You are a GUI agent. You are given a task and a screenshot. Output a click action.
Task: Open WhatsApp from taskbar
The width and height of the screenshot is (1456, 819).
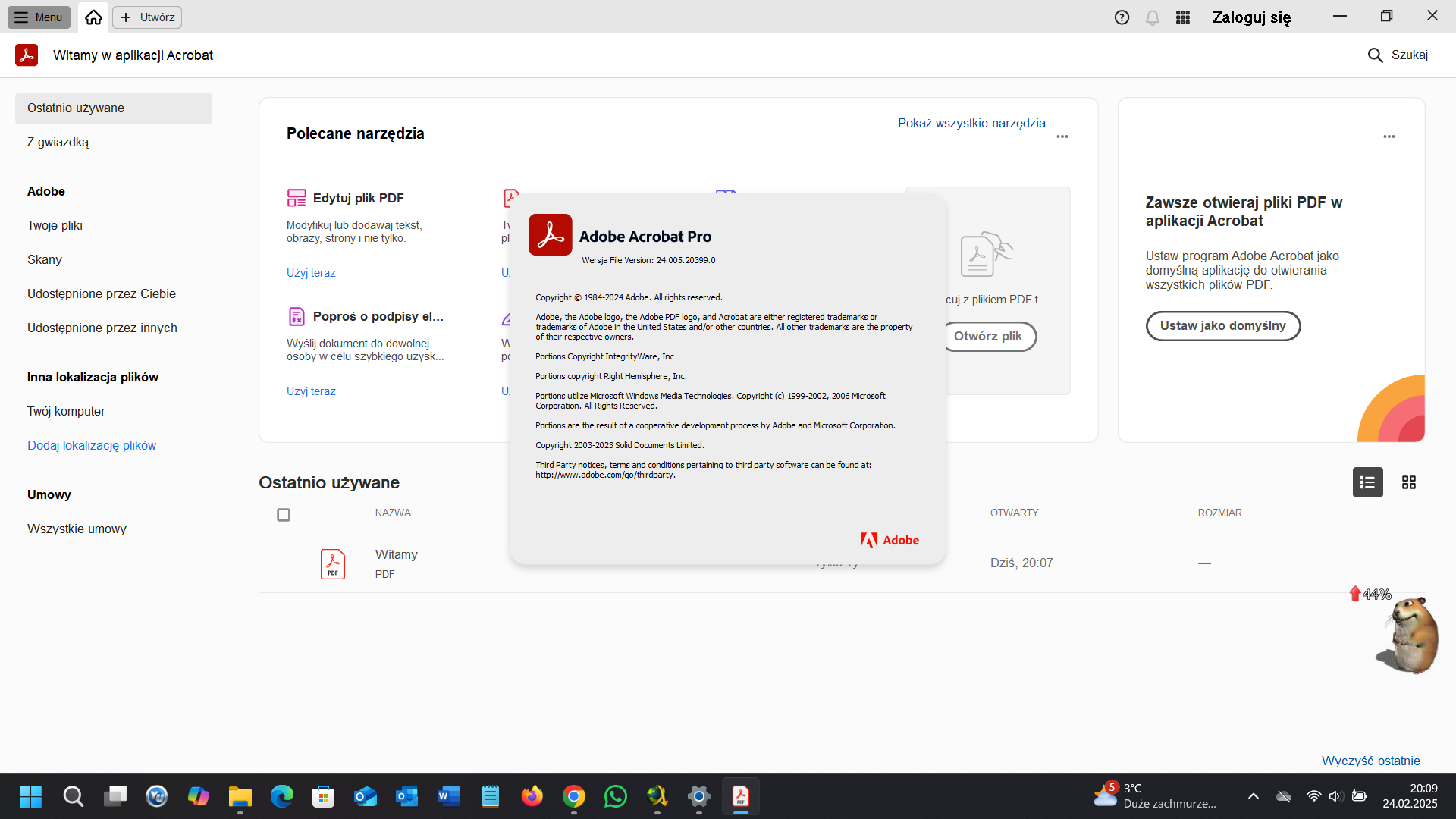tap(616, 797)
